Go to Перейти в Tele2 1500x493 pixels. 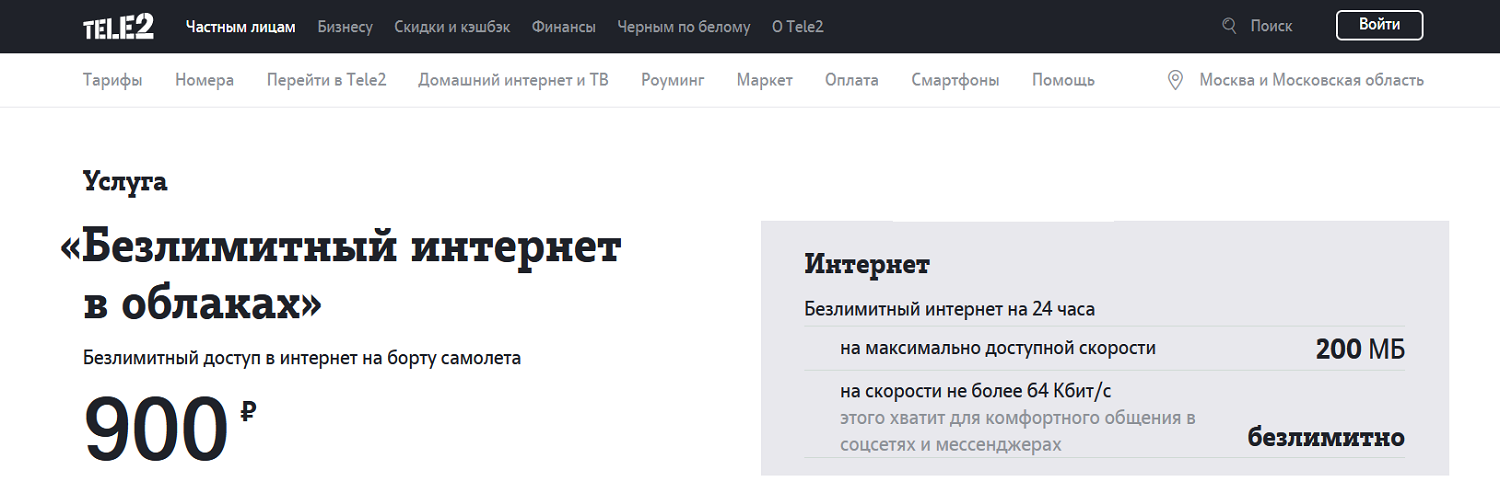[326, 80]
